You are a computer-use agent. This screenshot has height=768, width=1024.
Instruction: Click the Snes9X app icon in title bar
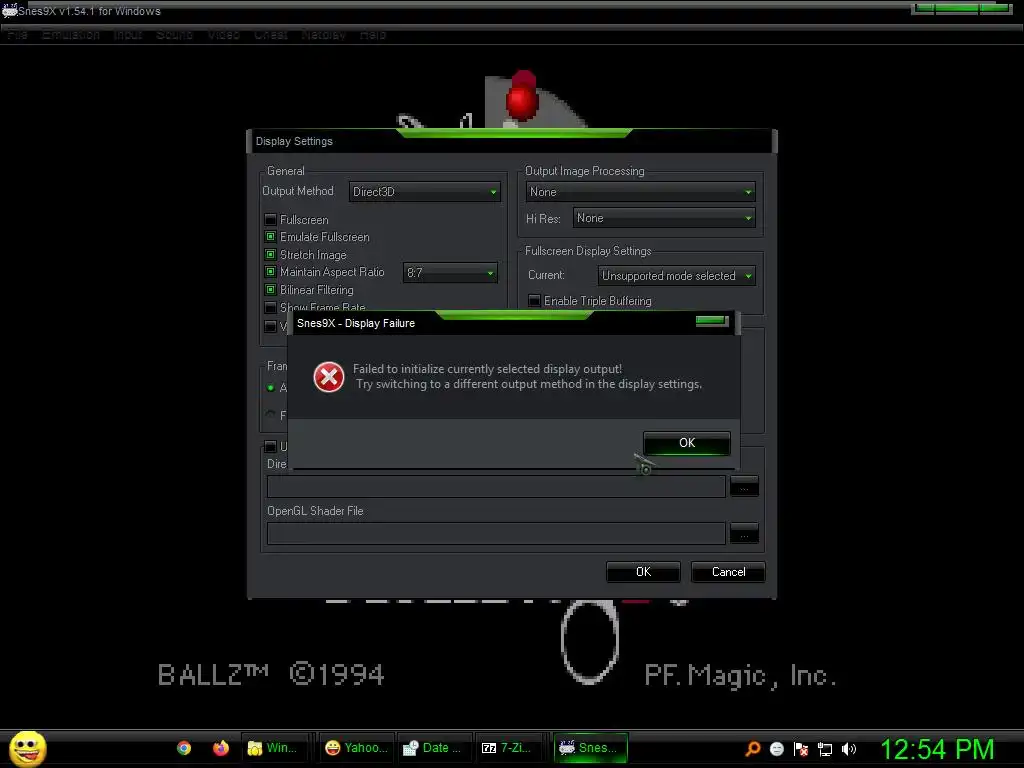[9, 10]
